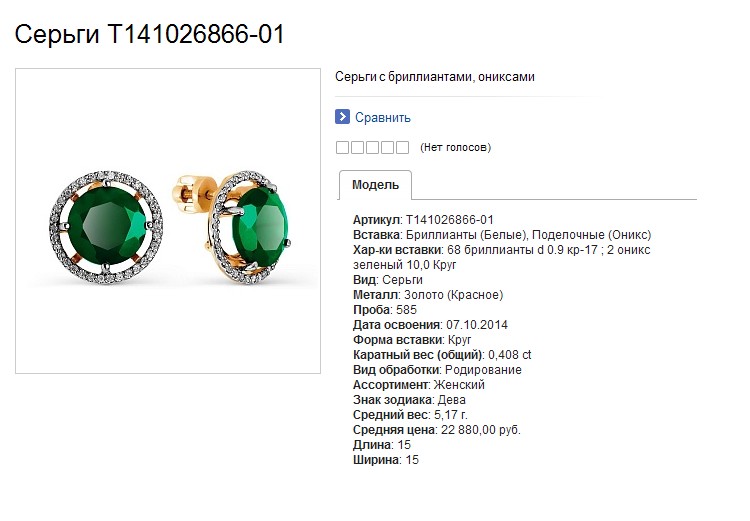
Task: Click the heading Серьги Т141026866-01
Action: click(x=150, y=34)
